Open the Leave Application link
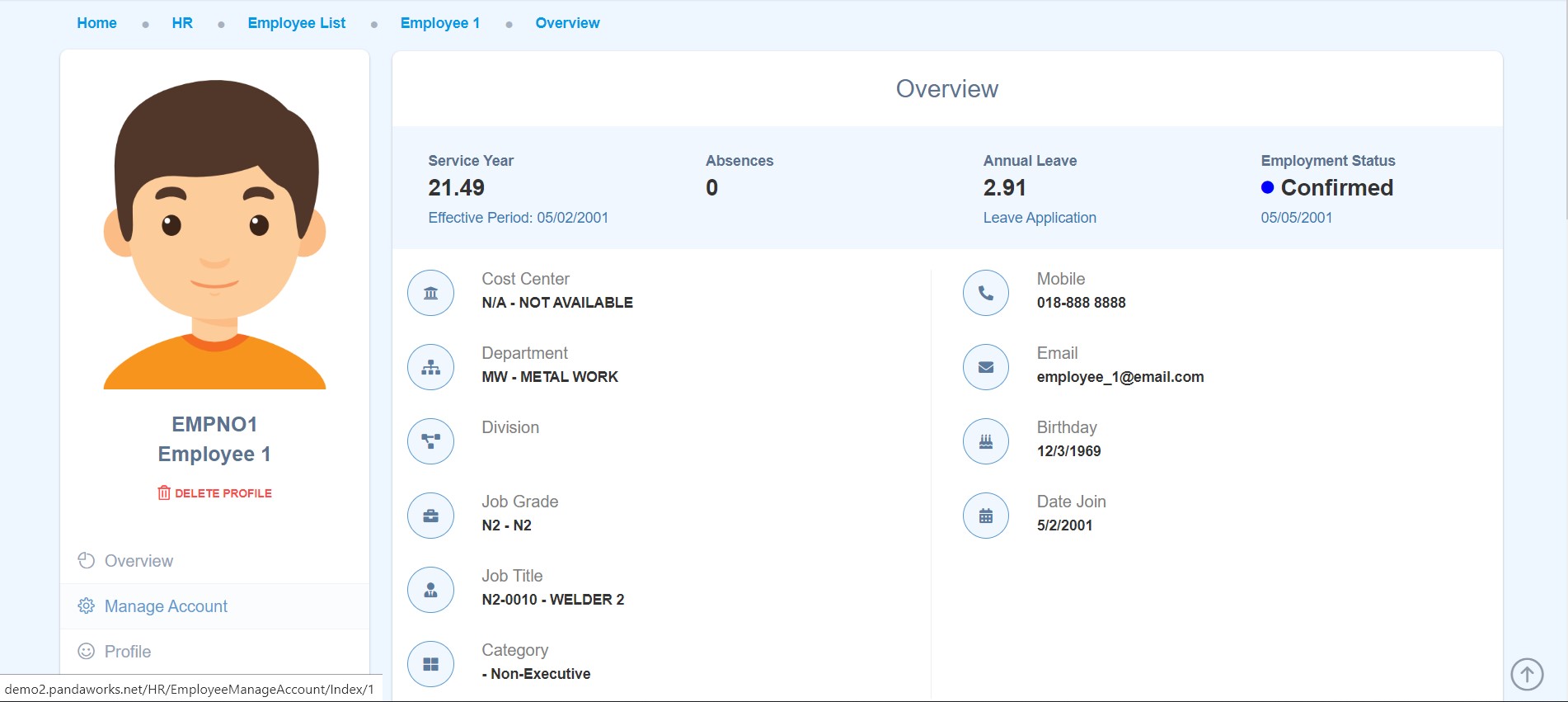1568x702 pixels. pos(1039,218)
